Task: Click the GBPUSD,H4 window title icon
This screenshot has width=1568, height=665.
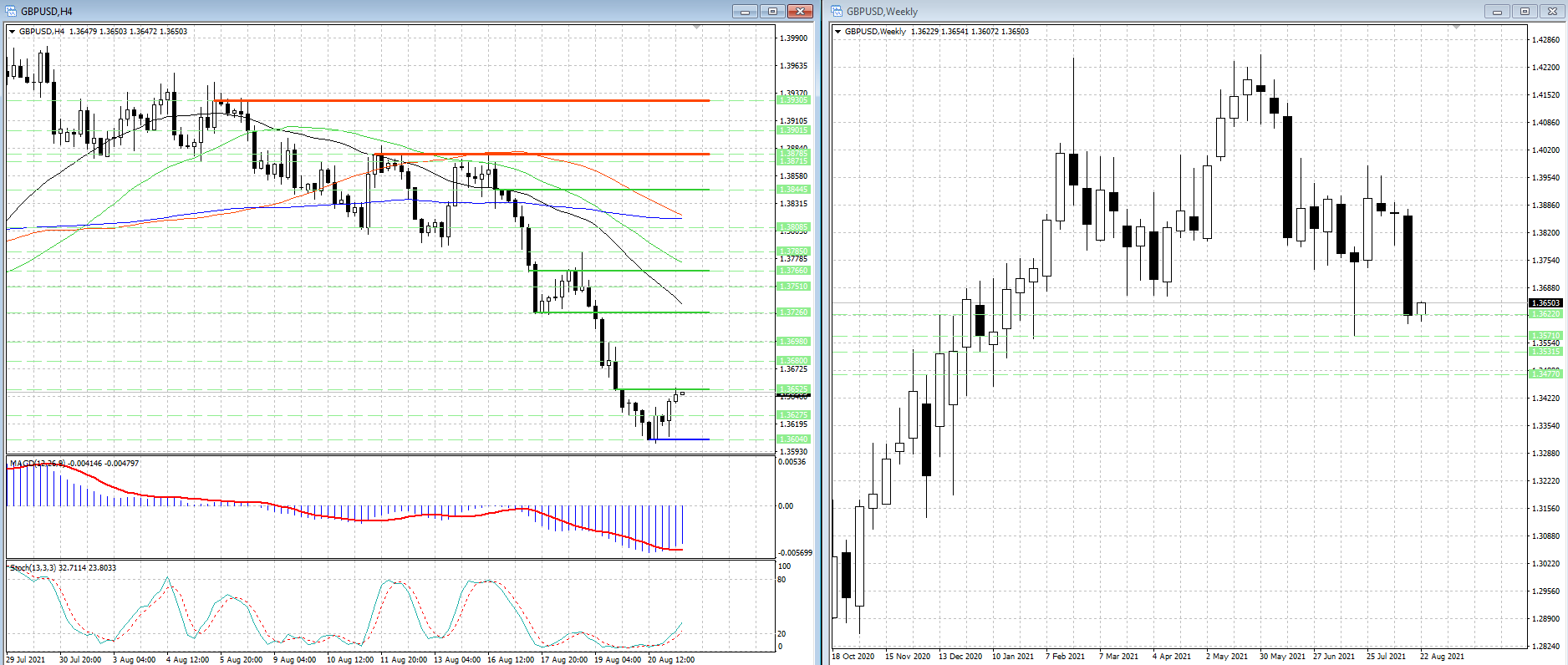Action: (x=11, y=12)
